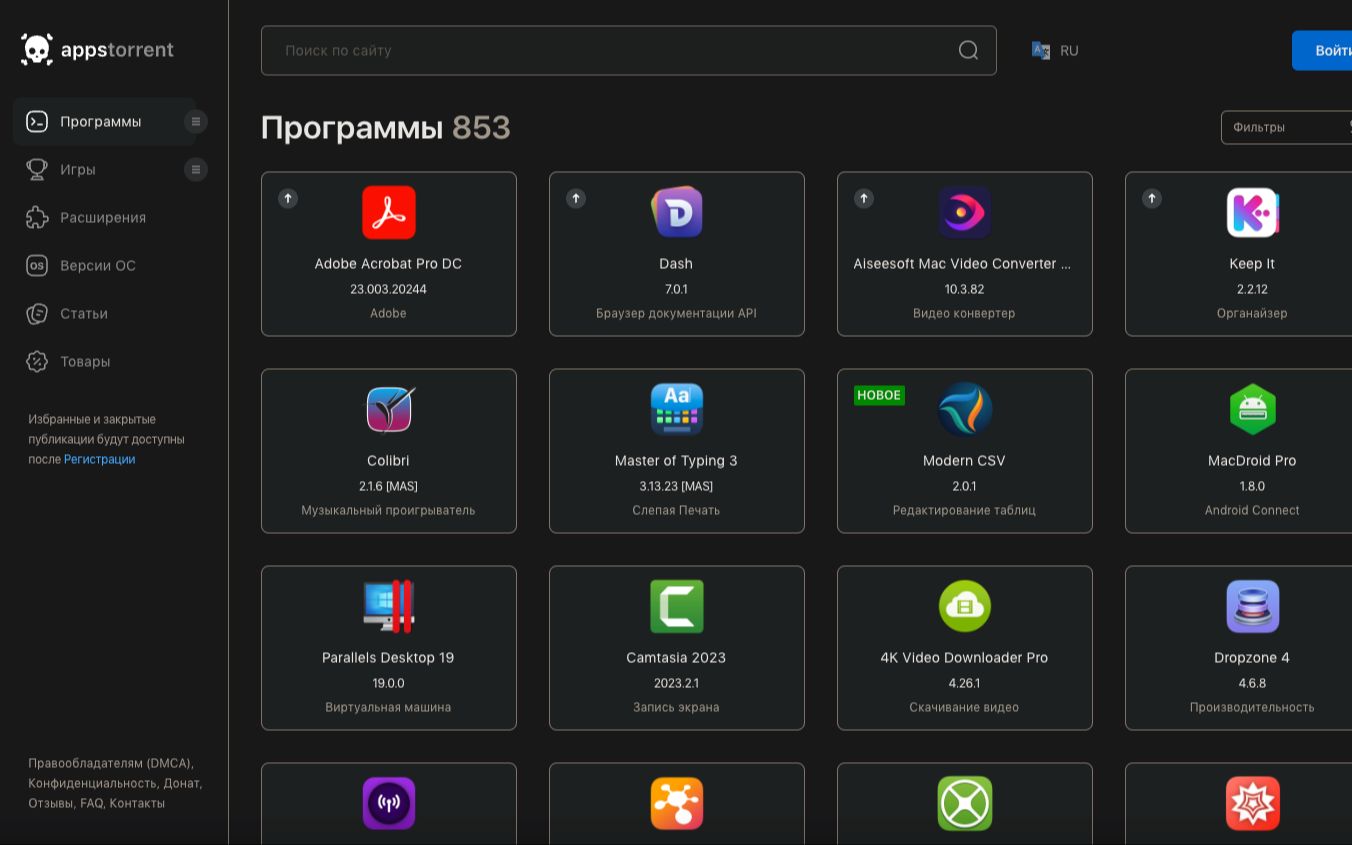This screenshot has height=845, width=1352.
Task: Expand the Игры submenu toggle
Action: point(196,169)
